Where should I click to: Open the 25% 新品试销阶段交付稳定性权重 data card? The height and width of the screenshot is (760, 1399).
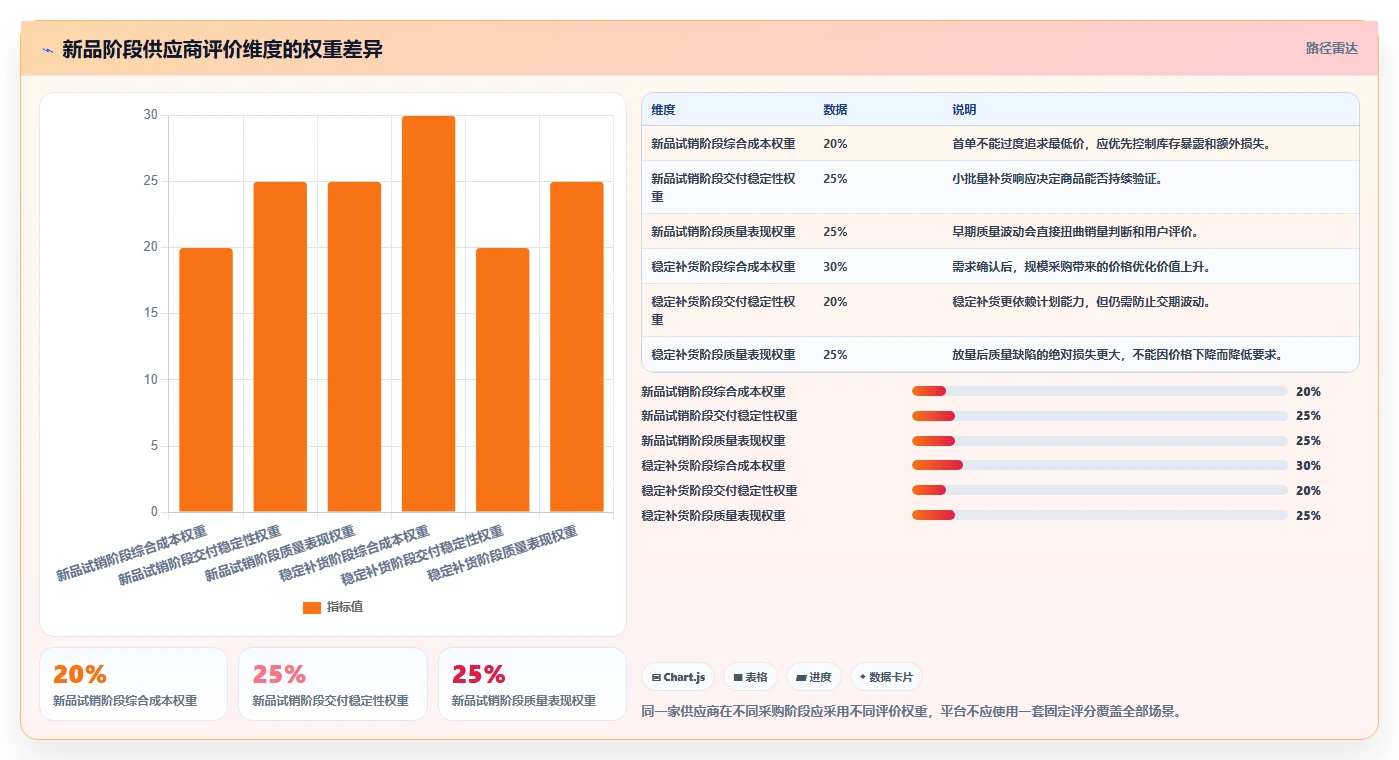pyautogui.click(x=333, y=684)
